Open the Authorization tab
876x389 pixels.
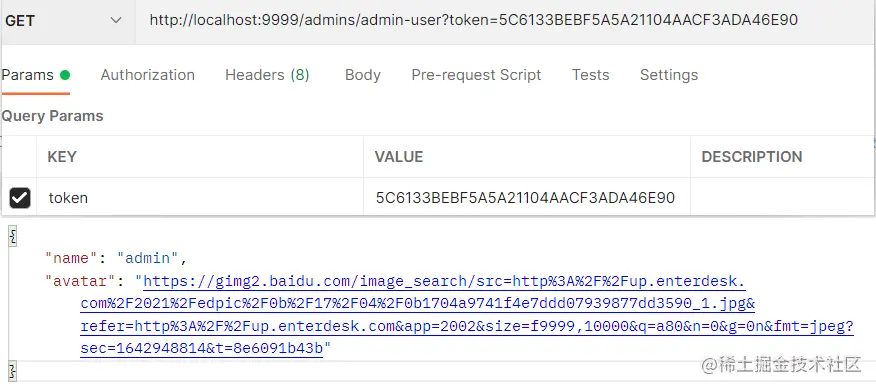(147, 75)
